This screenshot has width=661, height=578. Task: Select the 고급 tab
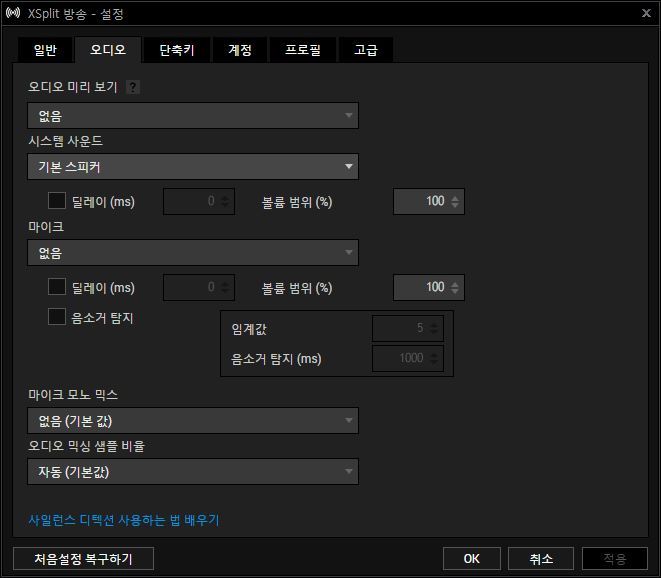(x=366, y=50)
